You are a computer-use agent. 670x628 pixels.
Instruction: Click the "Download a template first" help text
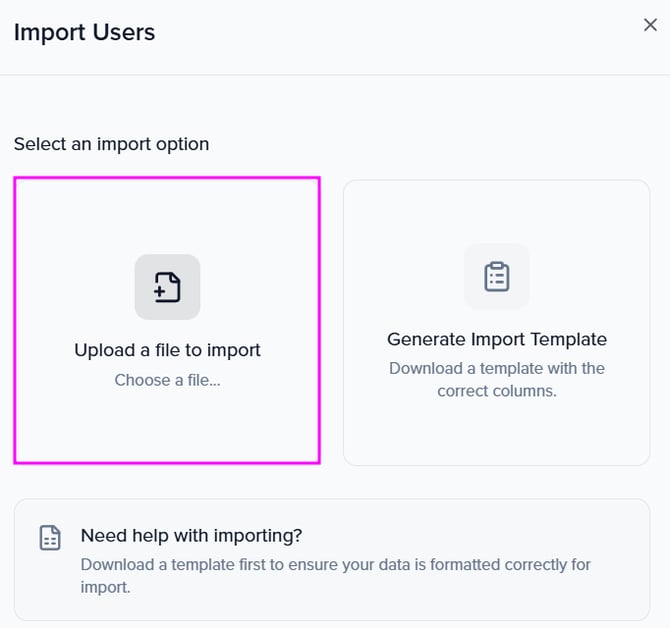coord(335,565)
